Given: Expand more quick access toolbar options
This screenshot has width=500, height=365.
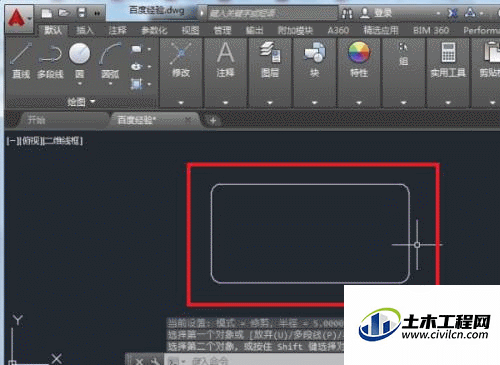Looking at the screenshot, I should [x=97, y=13].
